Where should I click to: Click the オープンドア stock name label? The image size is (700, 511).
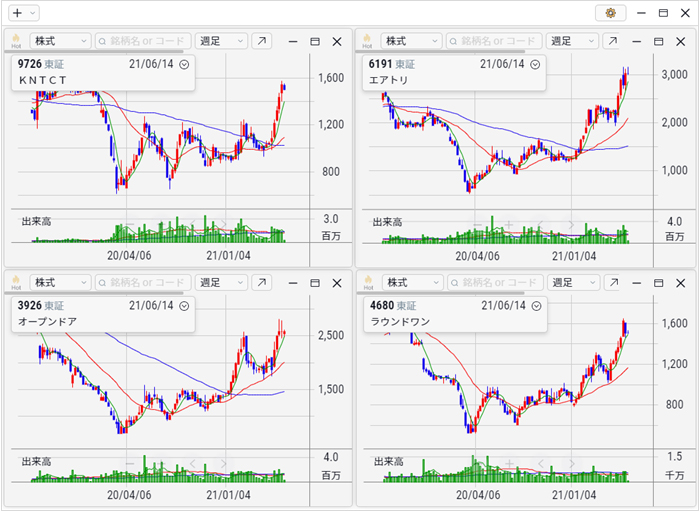(47, 322)
